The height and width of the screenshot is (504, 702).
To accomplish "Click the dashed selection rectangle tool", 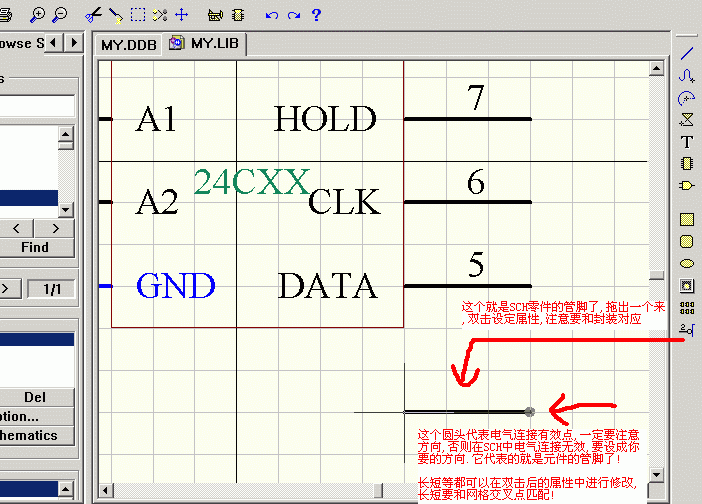I will (138, 14).
